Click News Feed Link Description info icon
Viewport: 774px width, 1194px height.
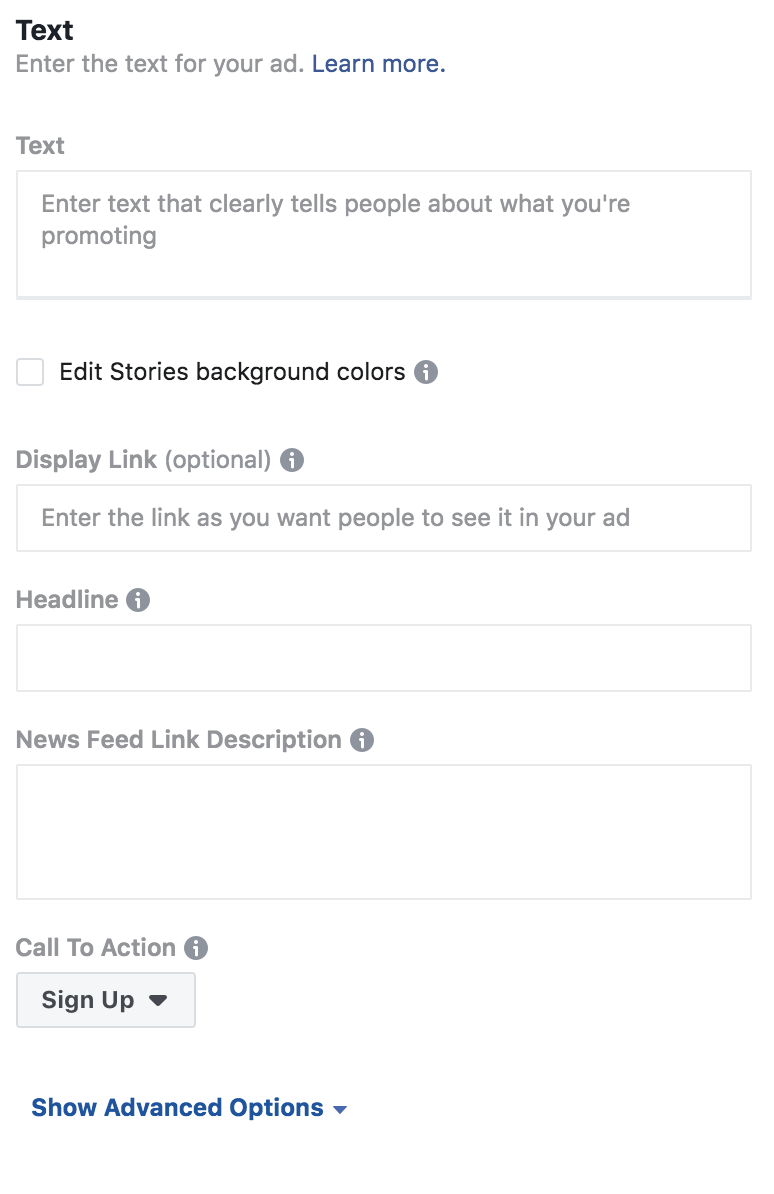tap(362, 740)
